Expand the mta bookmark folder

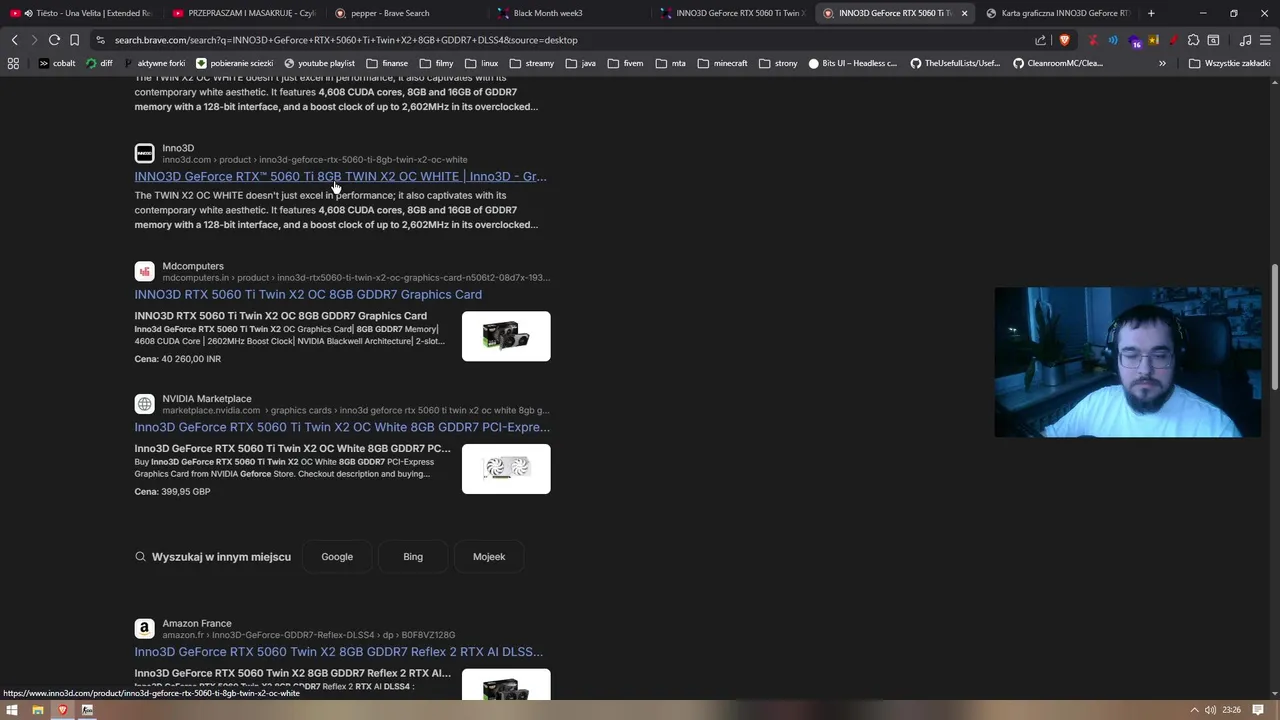[670, 63]
